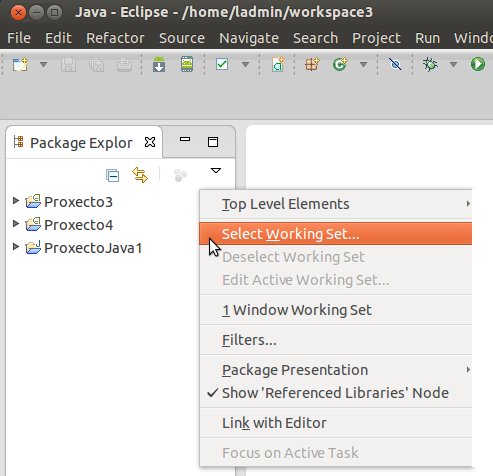
Task: Click the Package Explorer View Menu triangle
Action: 216,171
